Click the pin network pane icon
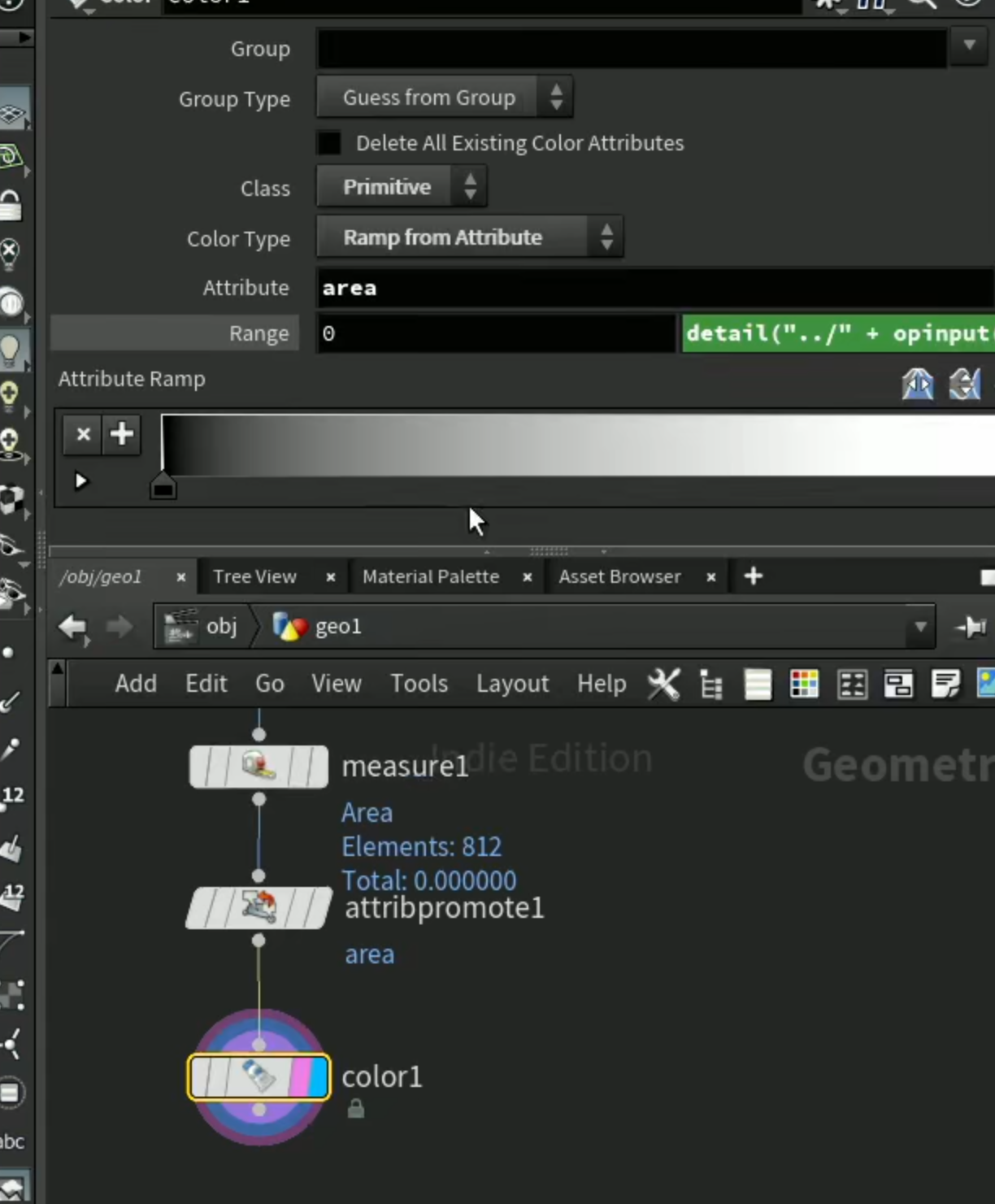The width and height of the screenshot is (995, 1204). pyautogui.click(x=971, y=627)
